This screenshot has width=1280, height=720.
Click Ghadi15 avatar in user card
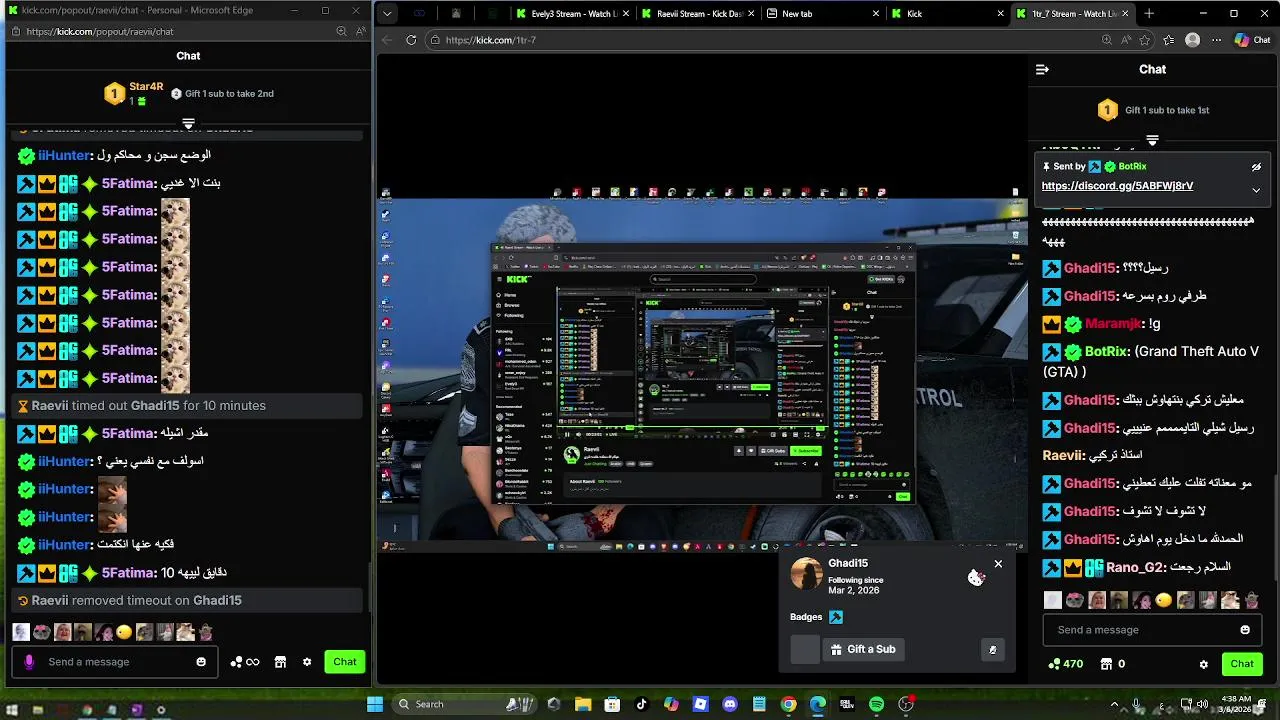[807, 574]
